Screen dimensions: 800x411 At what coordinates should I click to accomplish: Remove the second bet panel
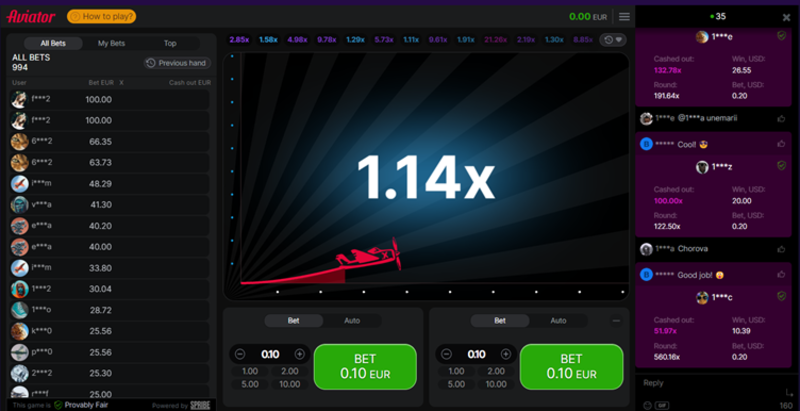pyautogui.click(x=615, y=321)
